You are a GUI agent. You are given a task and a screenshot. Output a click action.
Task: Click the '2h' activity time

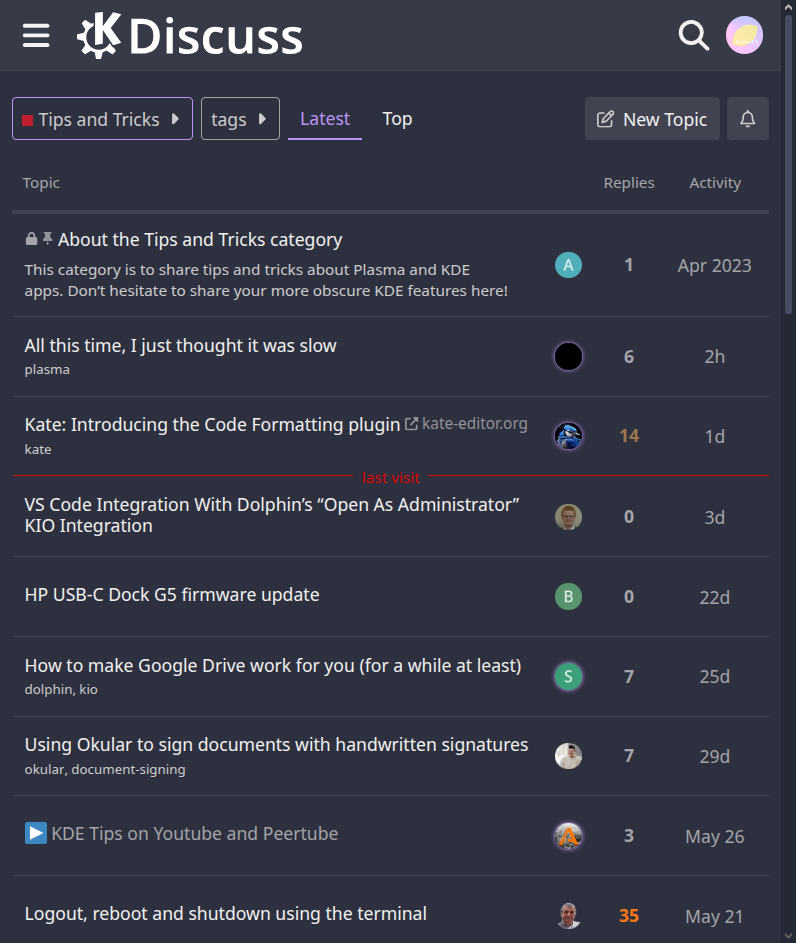click(715, 357)
